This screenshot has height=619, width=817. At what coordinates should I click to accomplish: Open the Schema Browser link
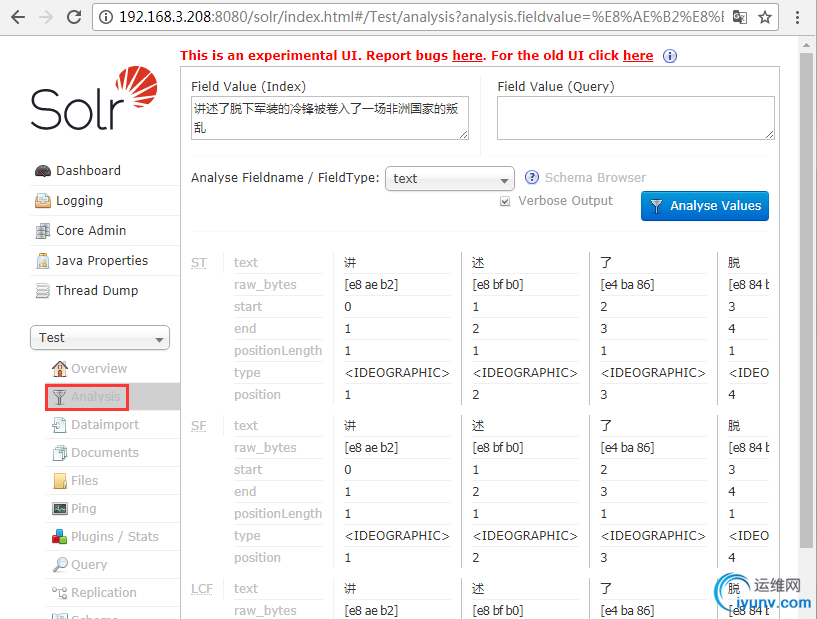click(595, 178)
